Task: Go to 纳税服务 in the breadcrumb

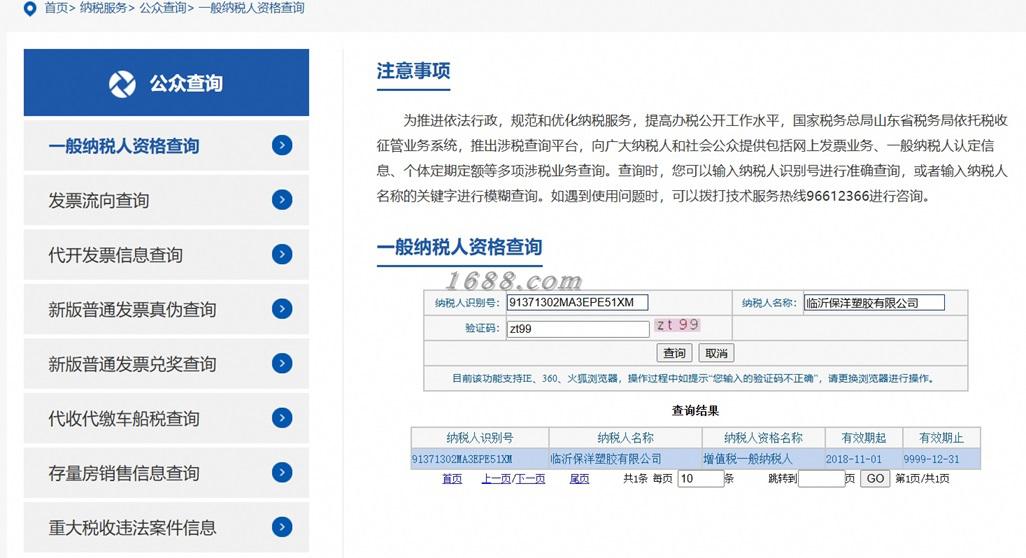Action: tap(103, 9)
